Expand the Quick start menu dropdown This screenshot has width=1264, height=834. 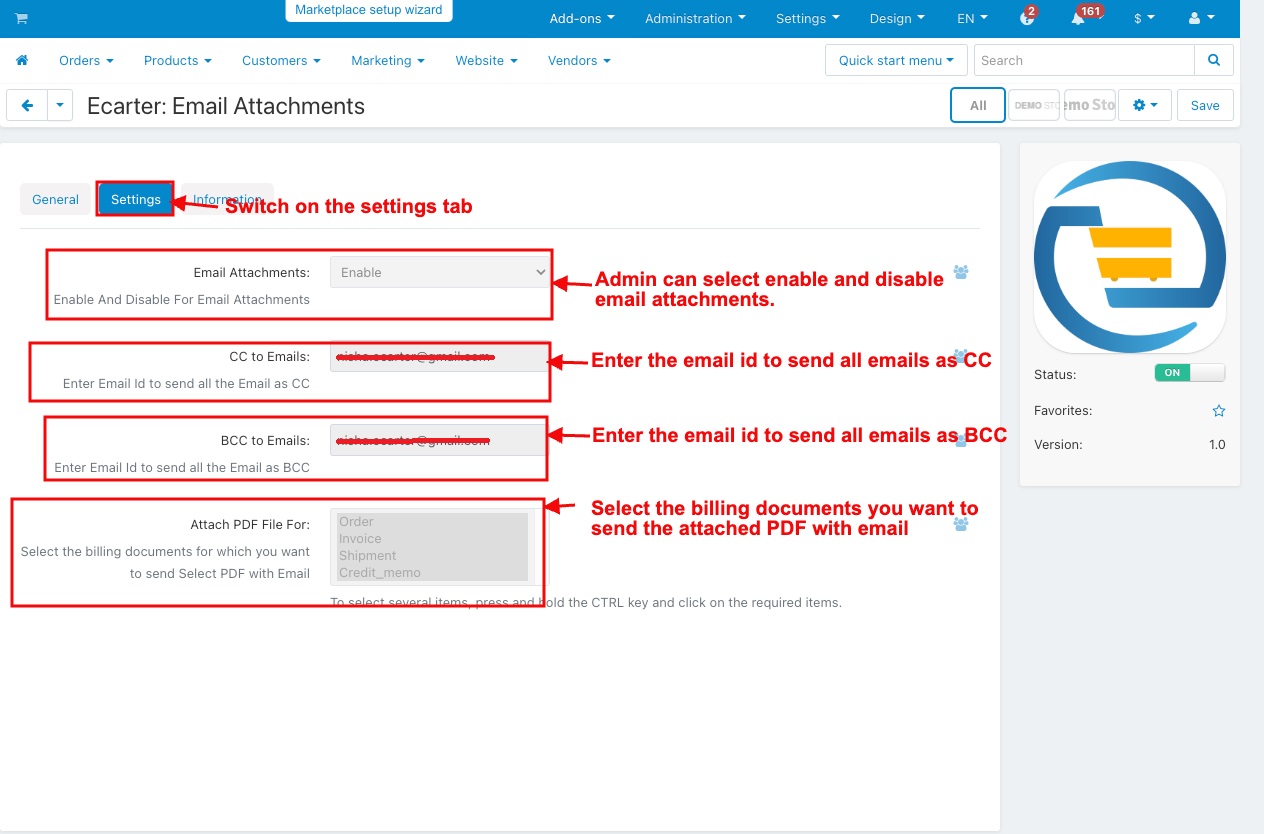point(896,60)
